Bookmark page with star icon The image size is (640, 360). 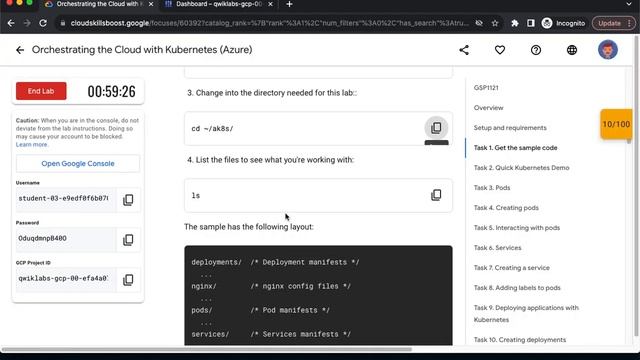coord(495,23)
